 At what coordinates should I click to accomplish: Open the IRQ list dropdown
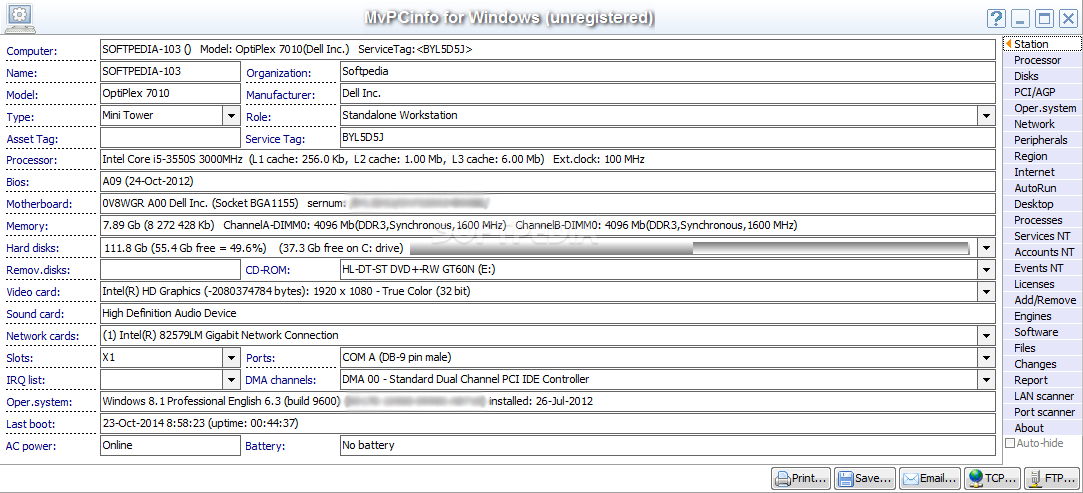[x=231, y=380]
